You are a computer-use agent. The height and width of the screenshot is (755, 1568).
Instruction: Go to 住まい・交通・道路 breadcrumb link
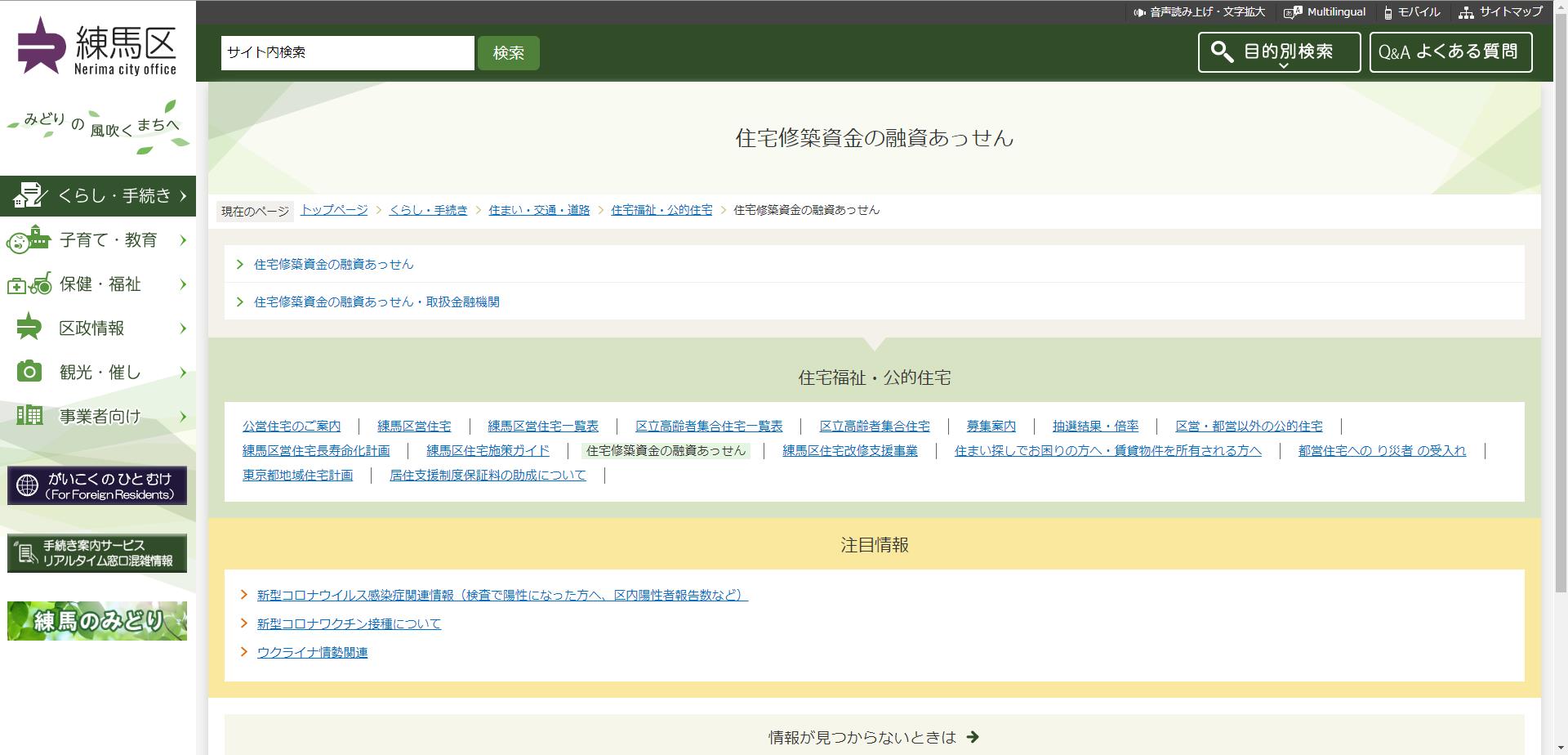(539, 210)
